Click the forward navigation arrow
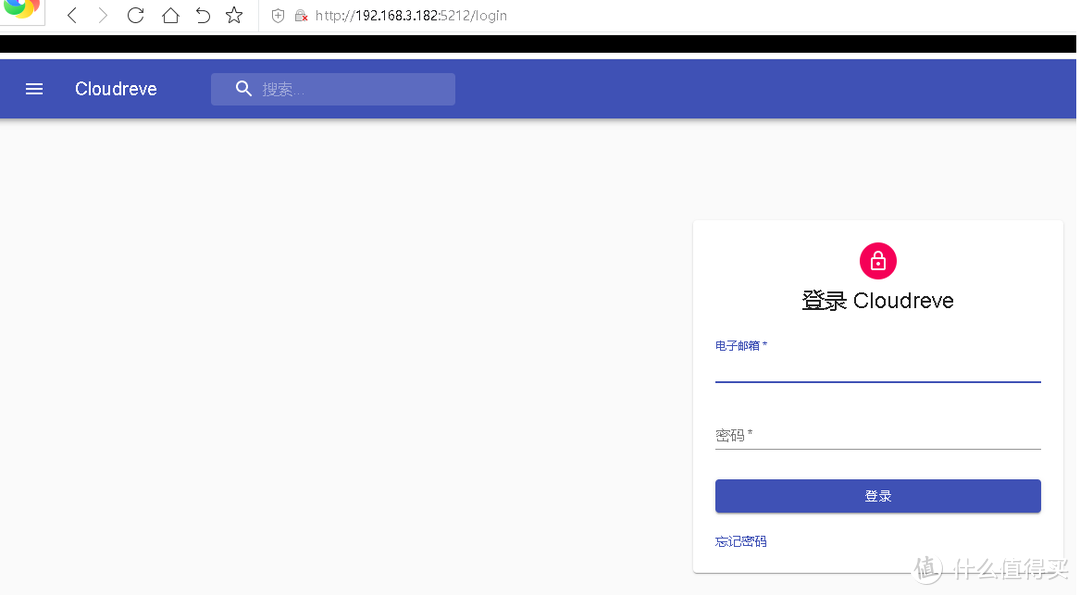Viewport: 1080px width, 595px height. 102,15
